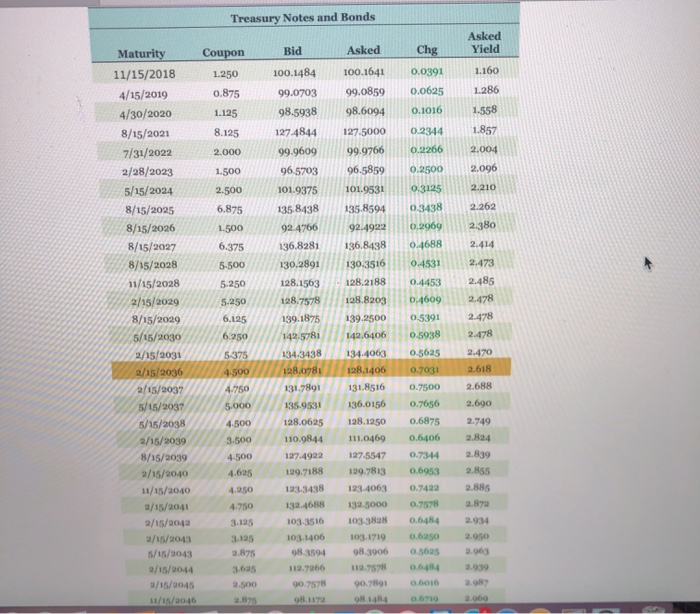Click maturity 11/15/2040
The width and height of the screenshot is (700, 614).
coord(166,491)
